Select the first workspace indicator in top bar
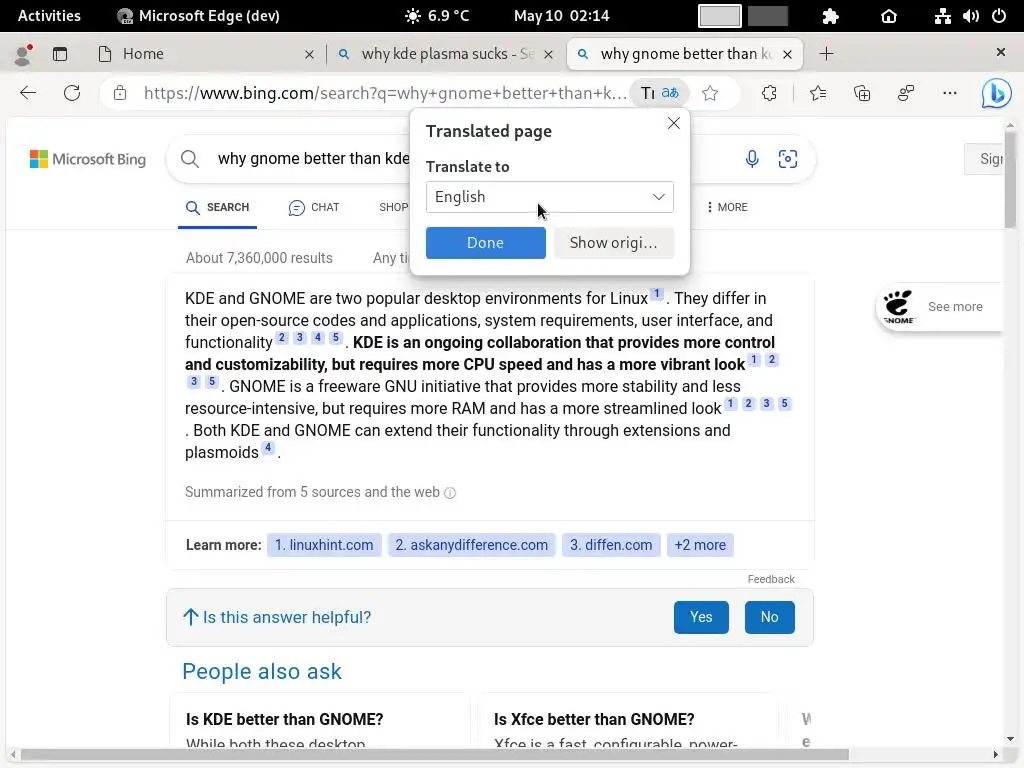Image resolution: width=1024 pixels, height=768 pixels. pos(720,16)
